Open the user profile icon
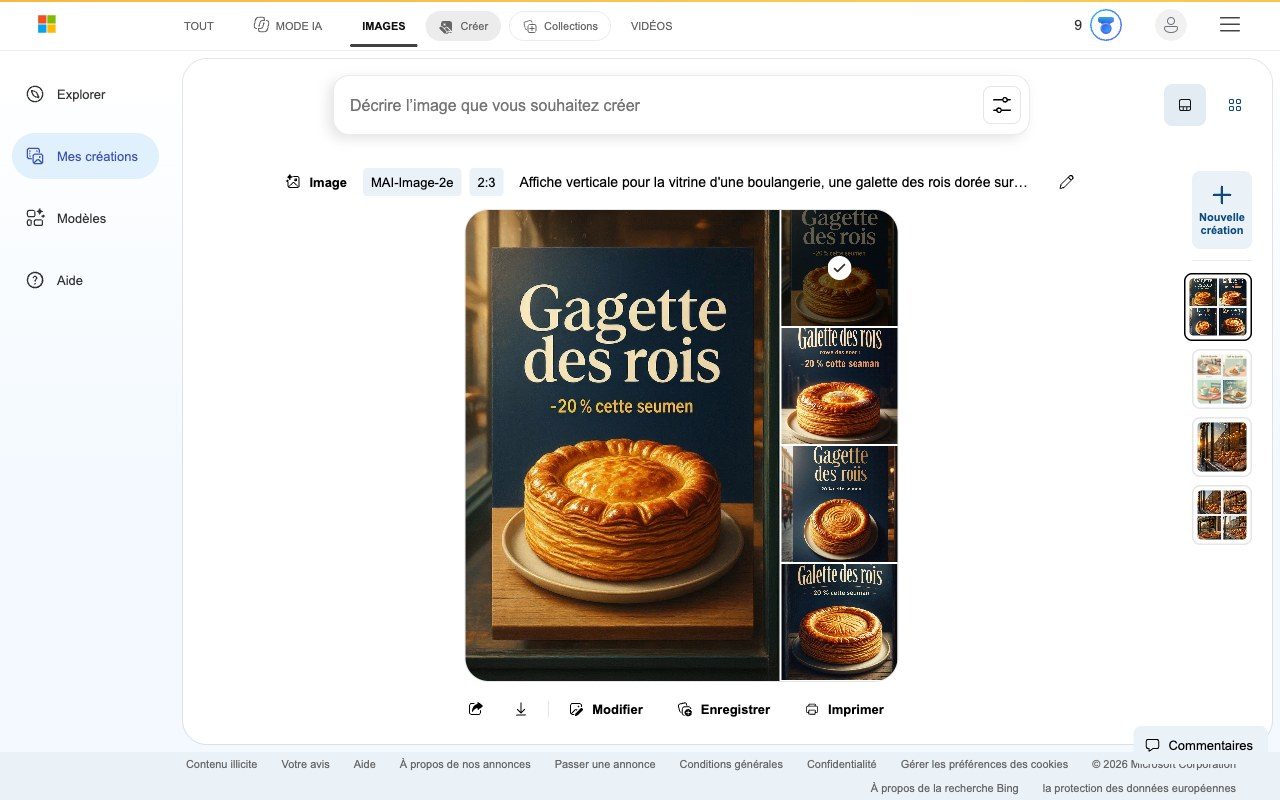This screenshot has width=1280, height=800. 1171,25
